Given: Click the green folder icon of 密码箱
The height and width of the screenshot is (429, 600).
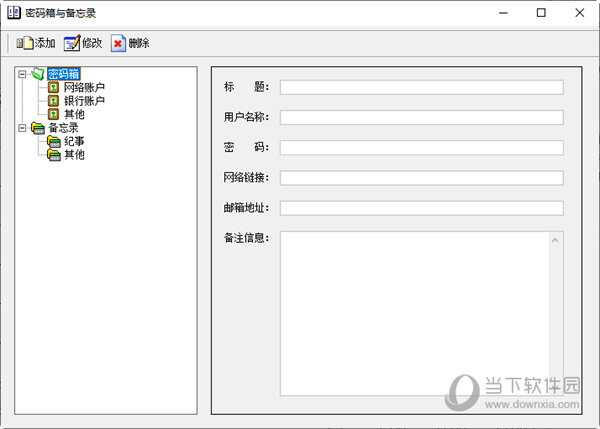Looking at the screenshot, I should (38, 74).
